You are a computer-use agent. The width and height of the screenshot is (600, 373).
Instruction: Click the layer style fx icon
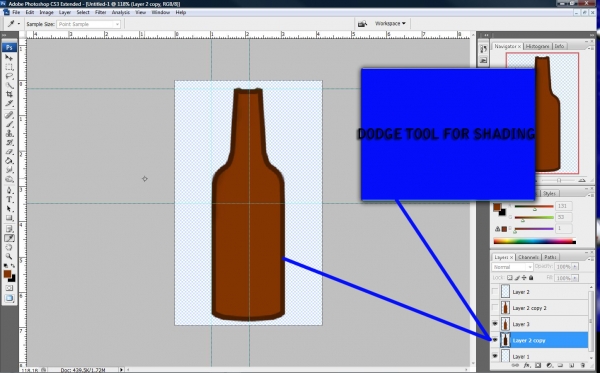tap(527, 366)
